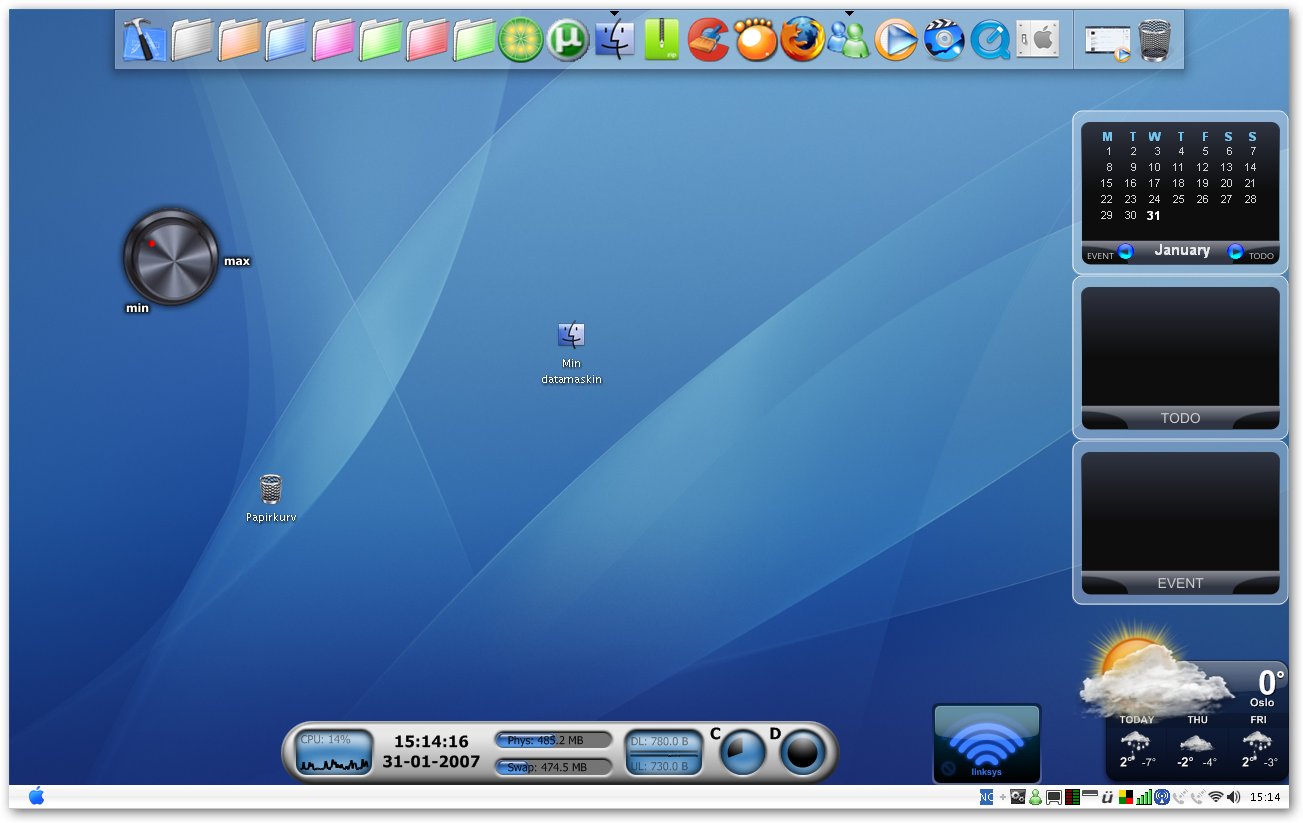Click the TODO notes panel
1303x823 pixels.
(1180, 358)
